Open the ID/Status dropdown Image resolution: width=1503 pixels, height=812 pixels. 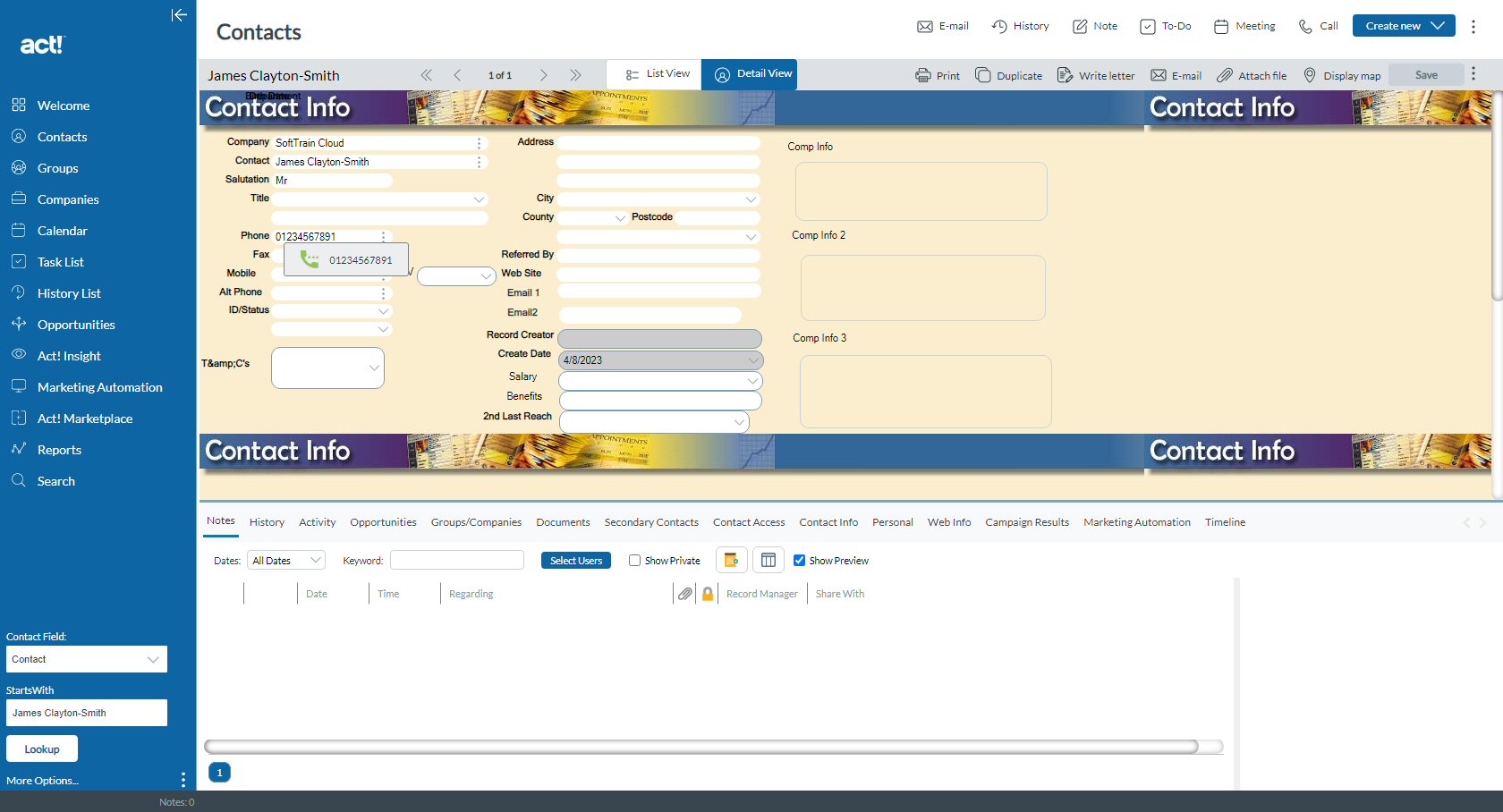[383, 311]
